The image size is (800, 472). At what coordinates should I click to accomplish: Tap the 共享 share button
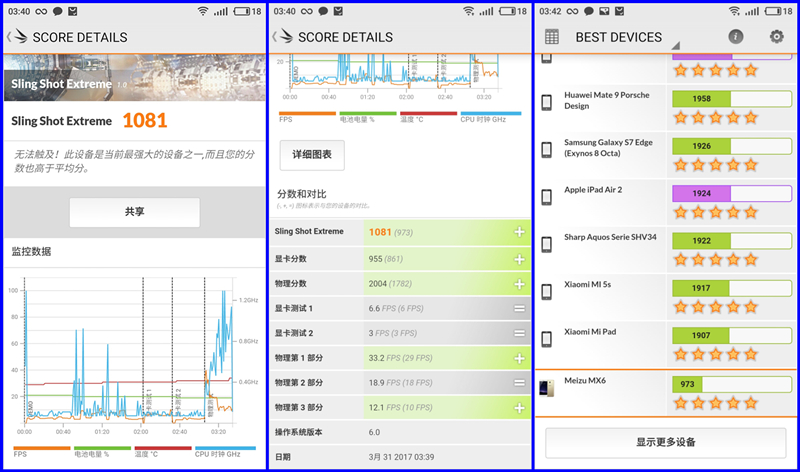coord(135,212)
